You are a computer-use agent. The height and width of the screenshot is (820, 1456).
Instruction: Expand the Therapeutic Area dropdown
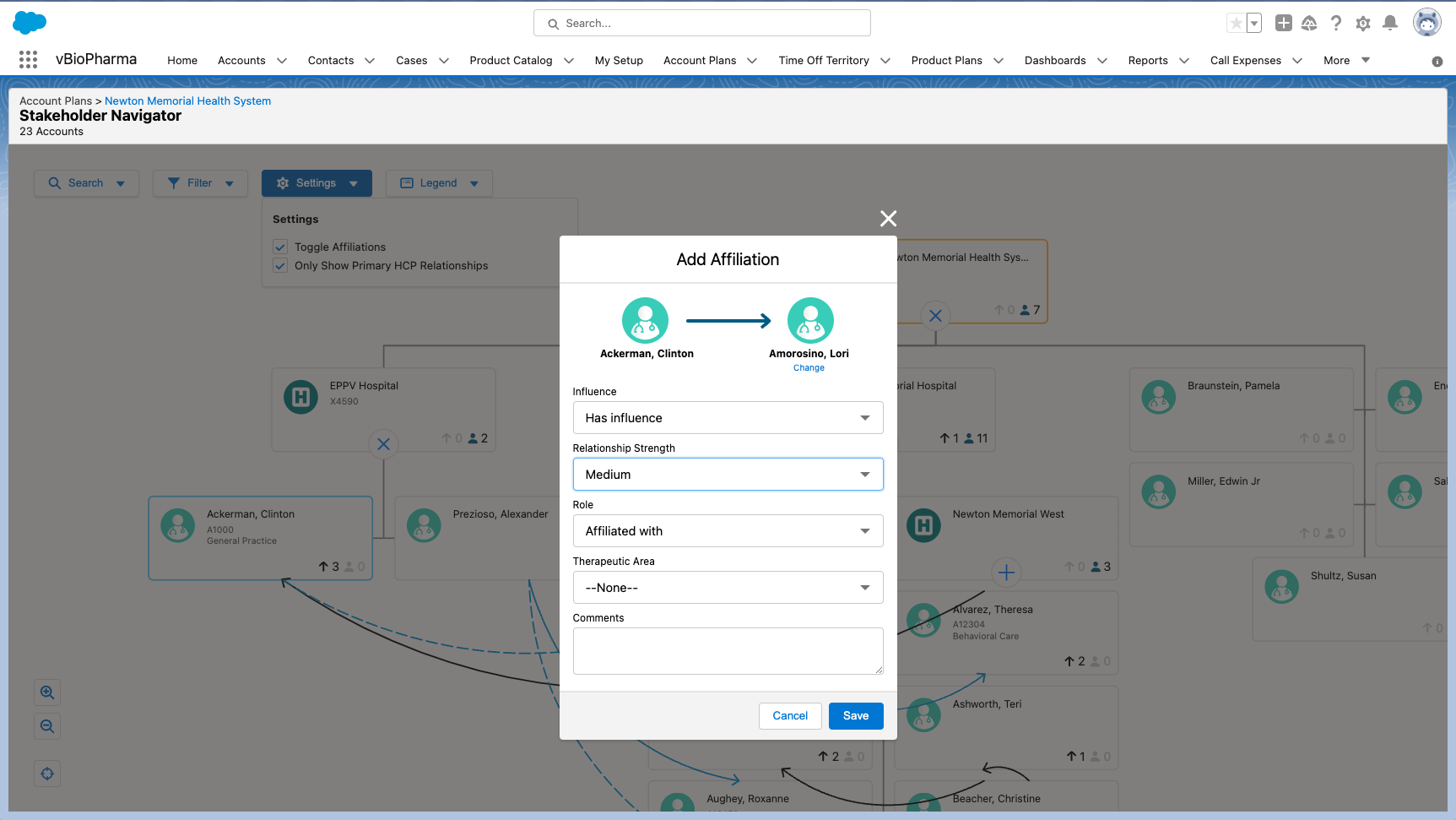click(x=728, y=588)
